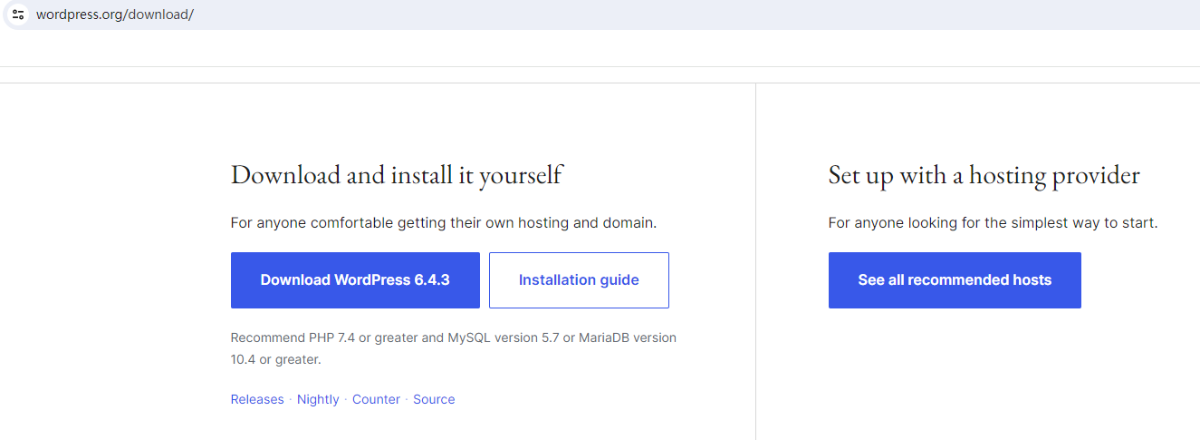
Task: Click the Download WordPress 6.4.3 button
Action: [355, 280]
